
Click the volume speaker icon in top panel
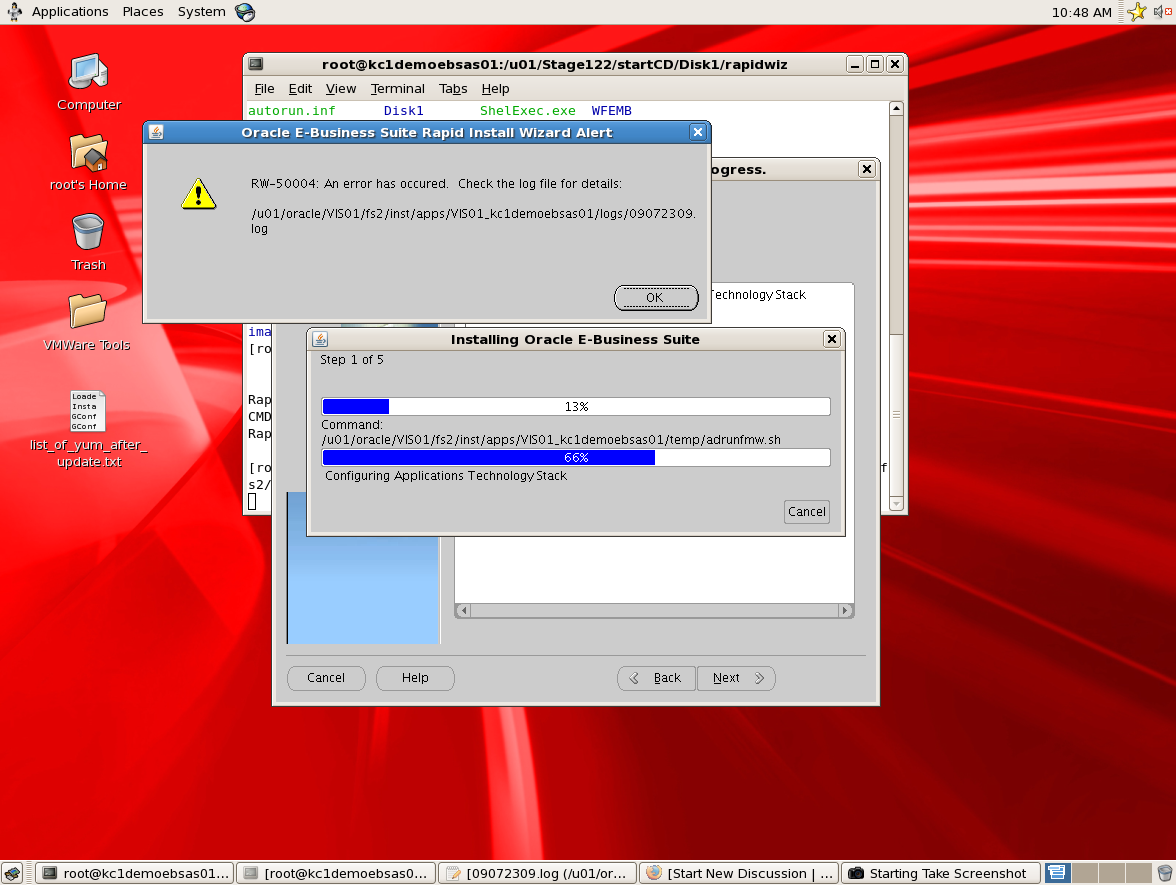point(1162,12)
